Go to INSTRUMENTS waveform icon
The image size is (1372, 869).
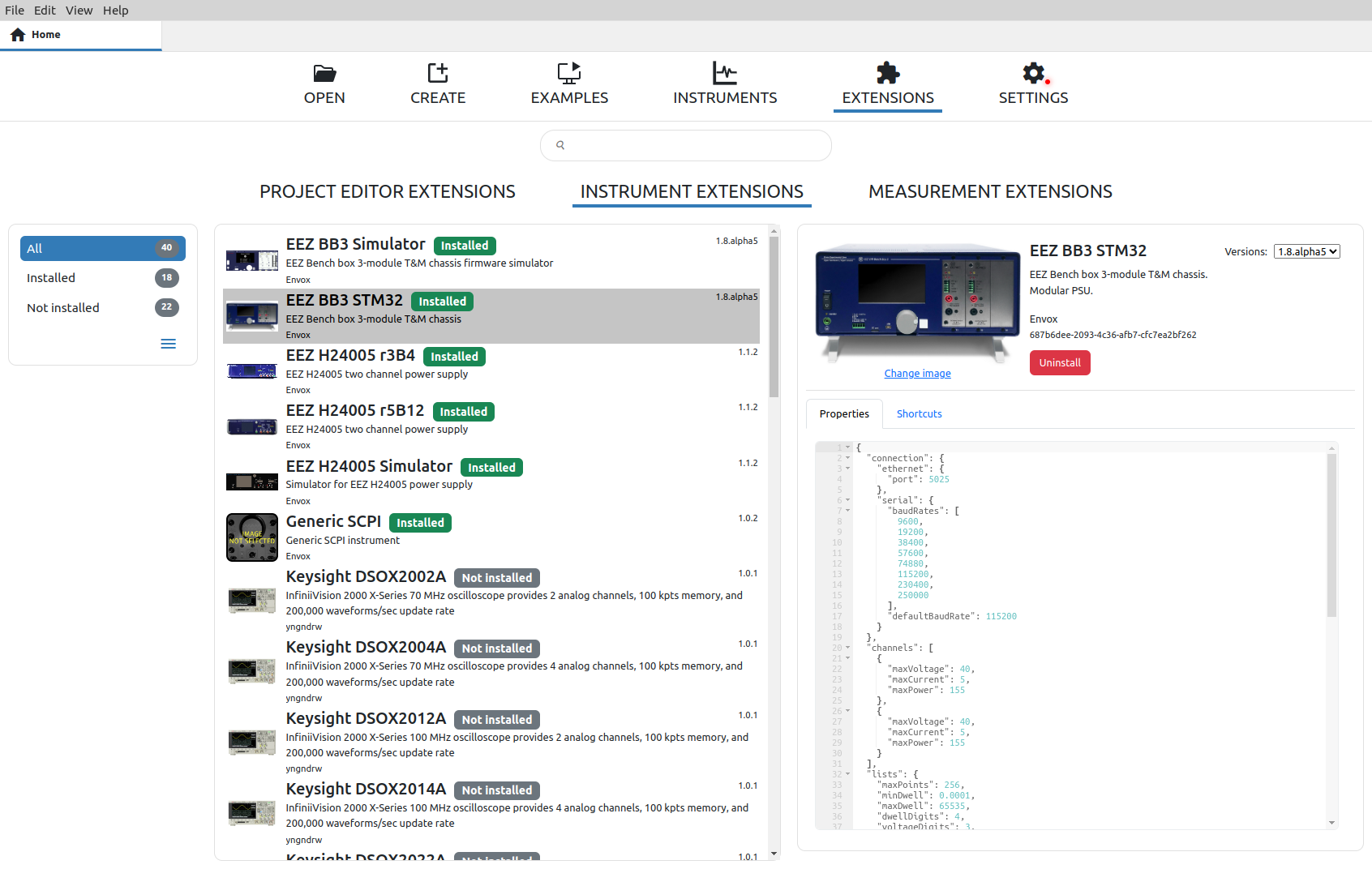tap(725, 73)
